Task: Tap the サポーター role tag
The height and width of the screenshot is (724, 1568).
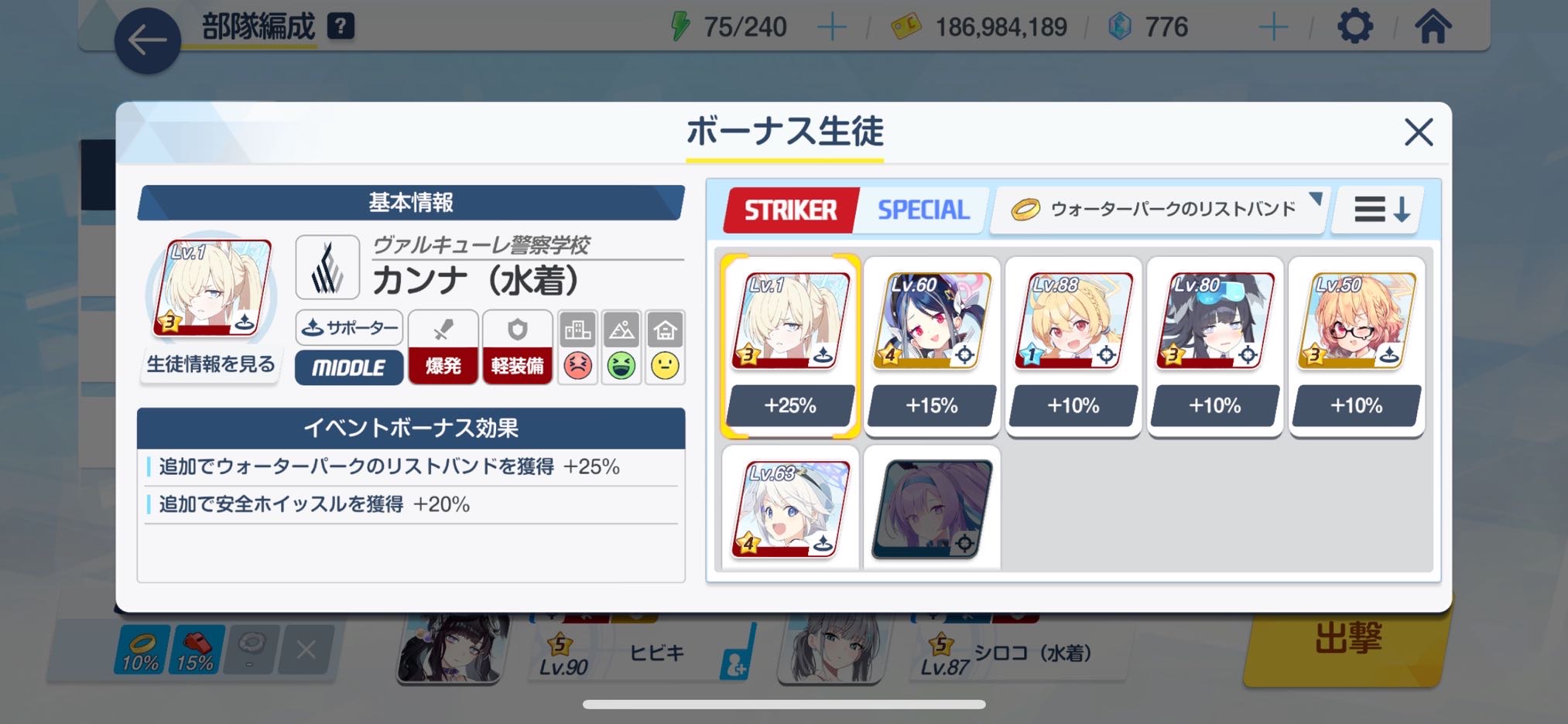Action: point(349,328)
